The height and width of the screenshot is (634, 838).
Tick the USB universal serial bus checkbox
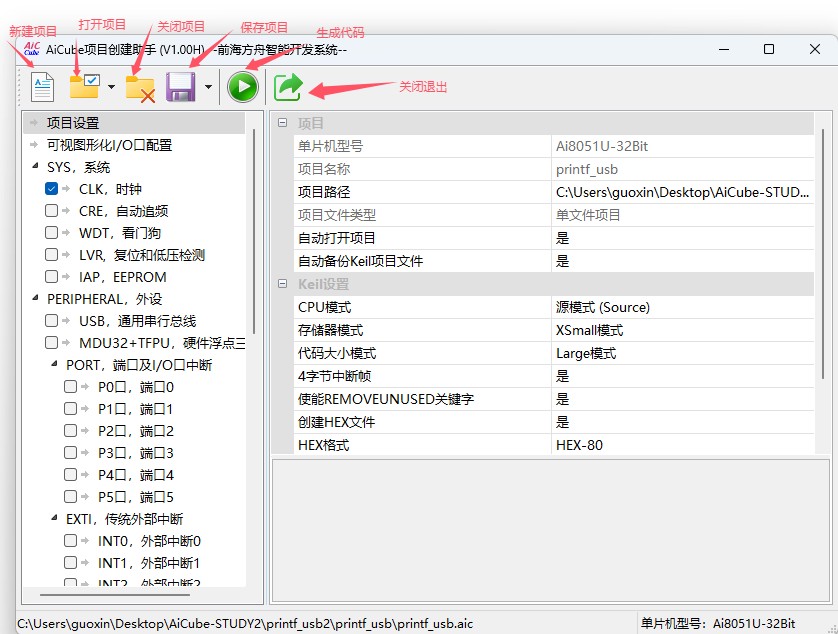pos(51,321)
